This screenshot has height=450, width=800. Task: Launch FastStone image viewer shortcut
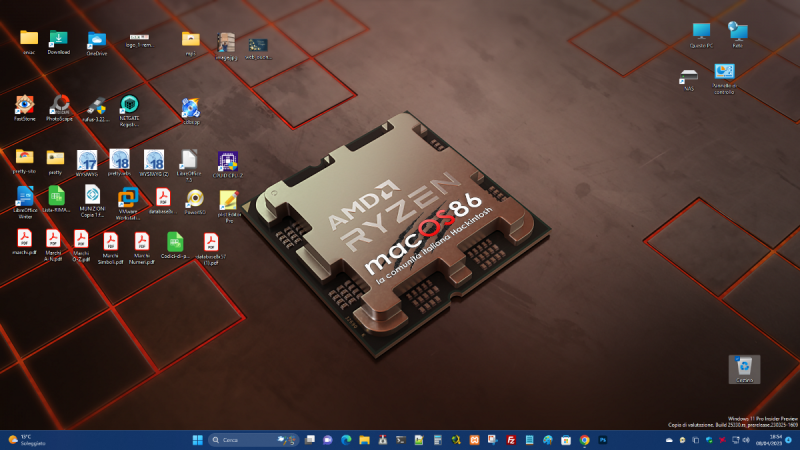pos(24,108)
